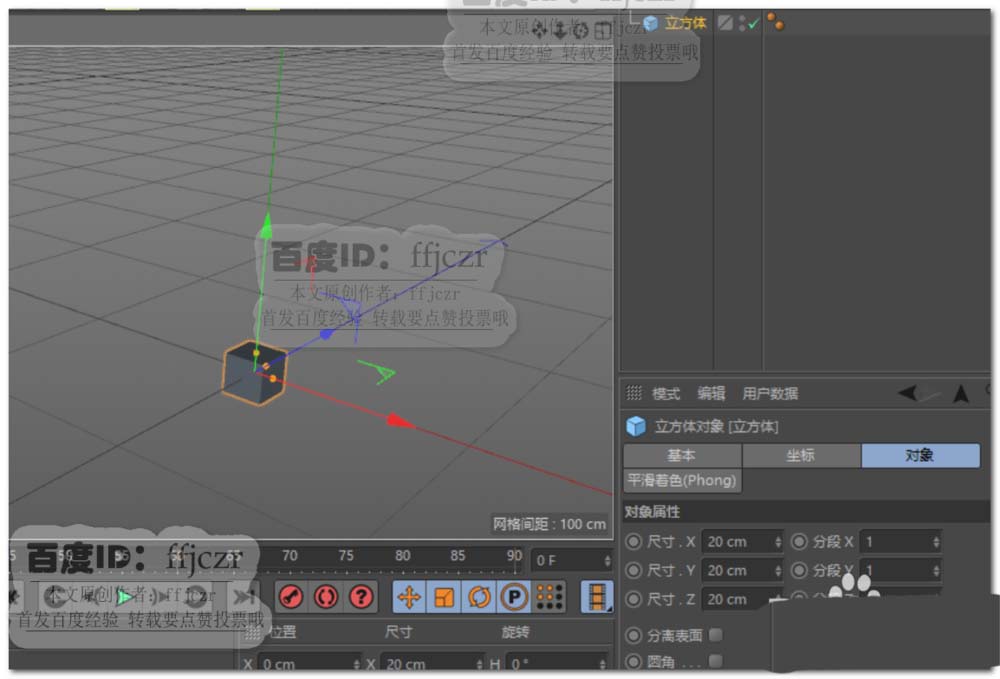Click the current frame 0 F field

point(571,560)
